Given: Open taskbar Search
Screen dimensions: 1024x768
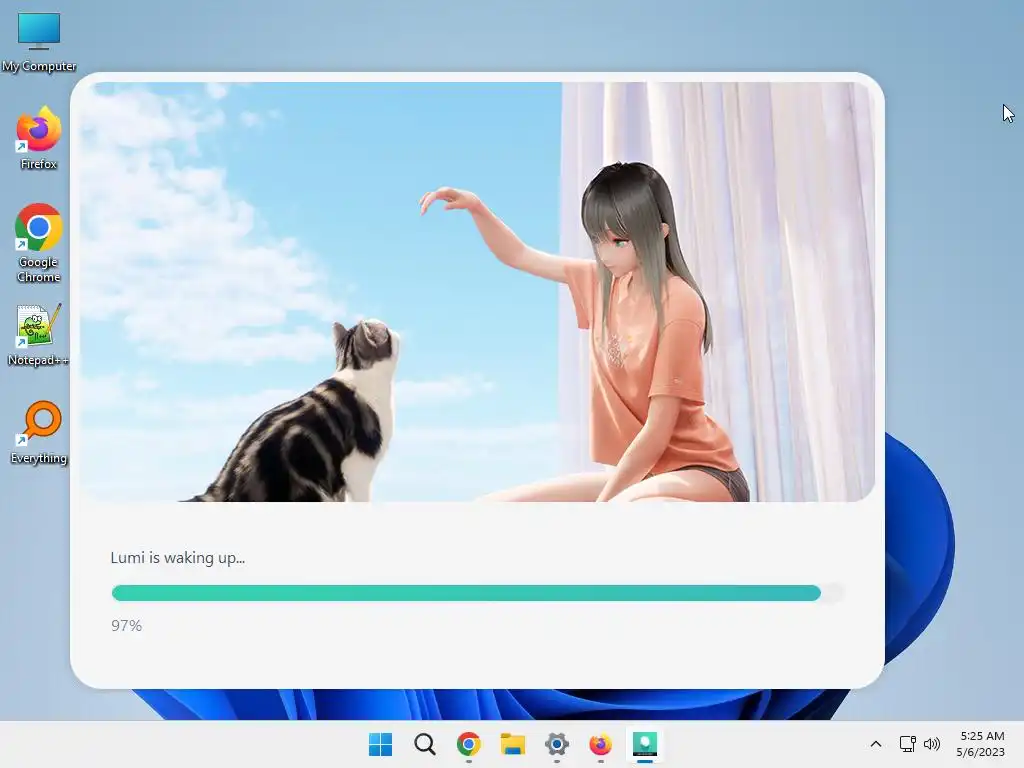Looking at the screenshot, I should point(424,744).
